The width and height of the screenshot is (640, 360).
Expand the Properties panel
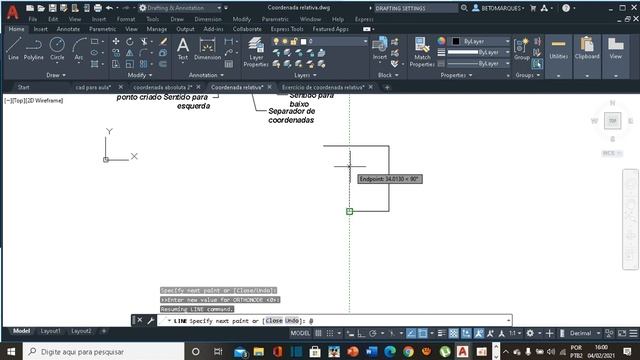point(456,75)
